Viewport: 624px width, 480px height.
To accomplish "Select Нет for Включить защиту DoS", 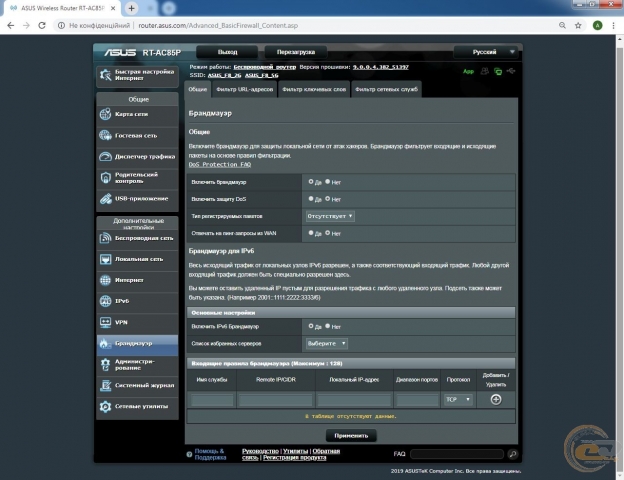I will click(x=328, y=199).
